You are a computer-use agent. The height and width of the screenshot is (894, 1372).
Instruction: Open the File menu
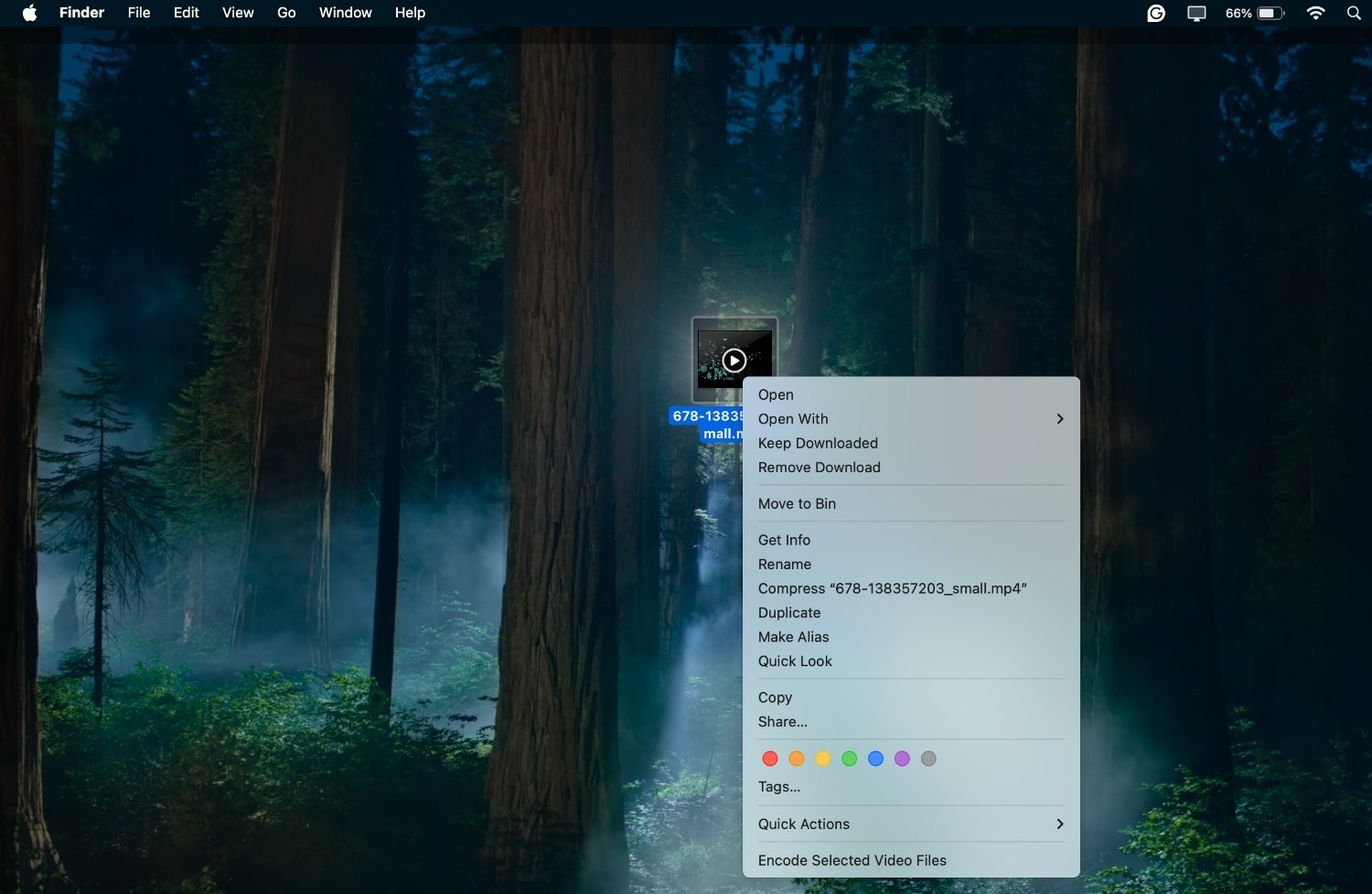pos(139,13)
